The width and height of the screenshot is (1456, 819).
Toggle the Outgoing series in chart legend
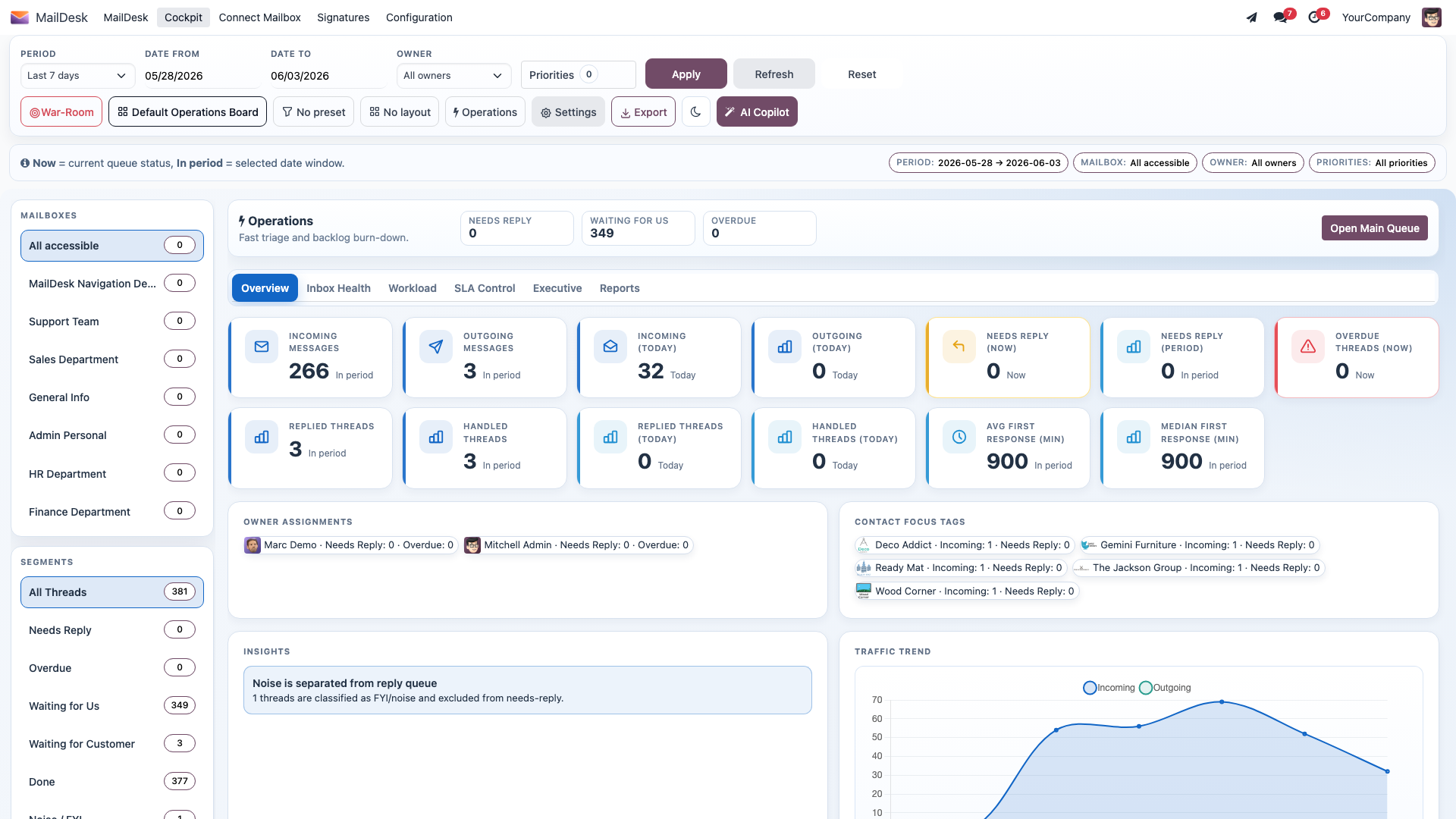pyautogui.click(x=1166, y=688)
